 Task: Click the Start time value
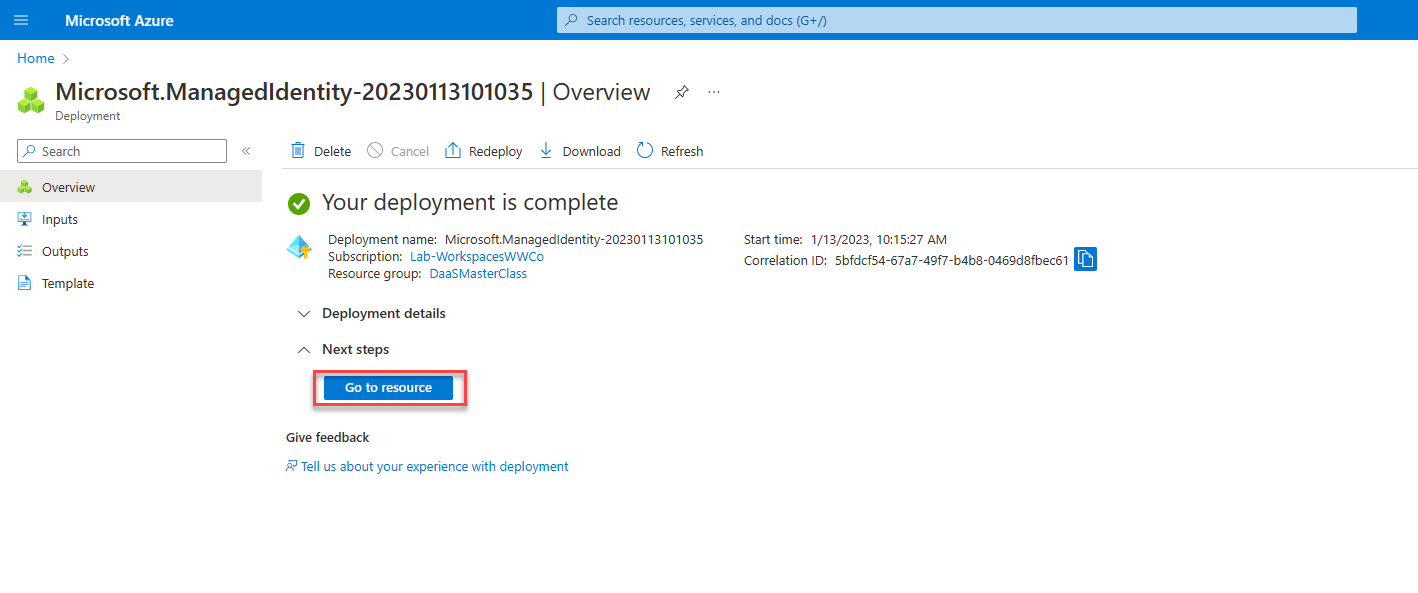(x=877, y=240)
